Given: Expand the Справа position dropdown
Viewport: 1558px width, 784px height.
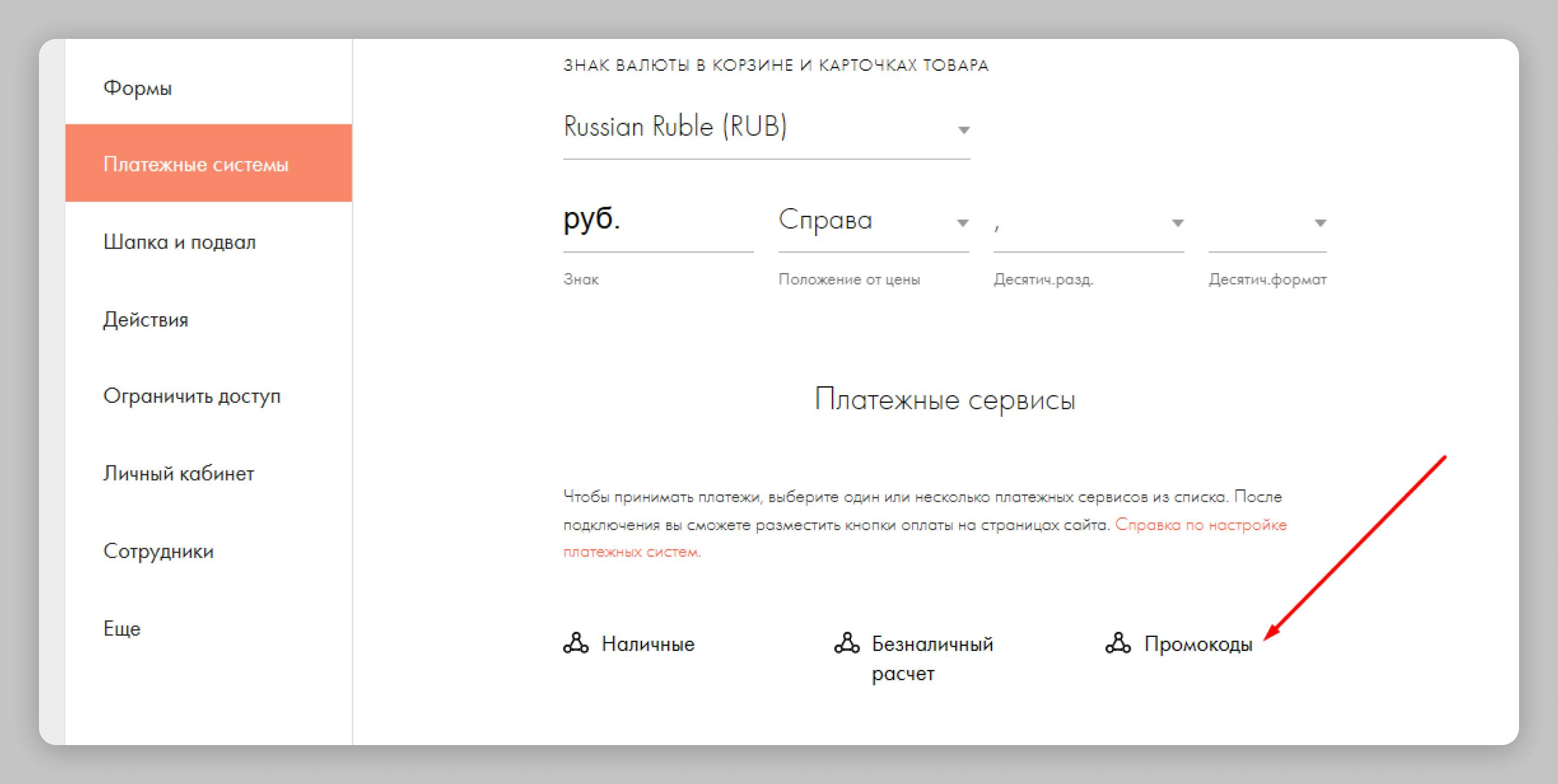Looking at the screenshot, I should 873,221.
